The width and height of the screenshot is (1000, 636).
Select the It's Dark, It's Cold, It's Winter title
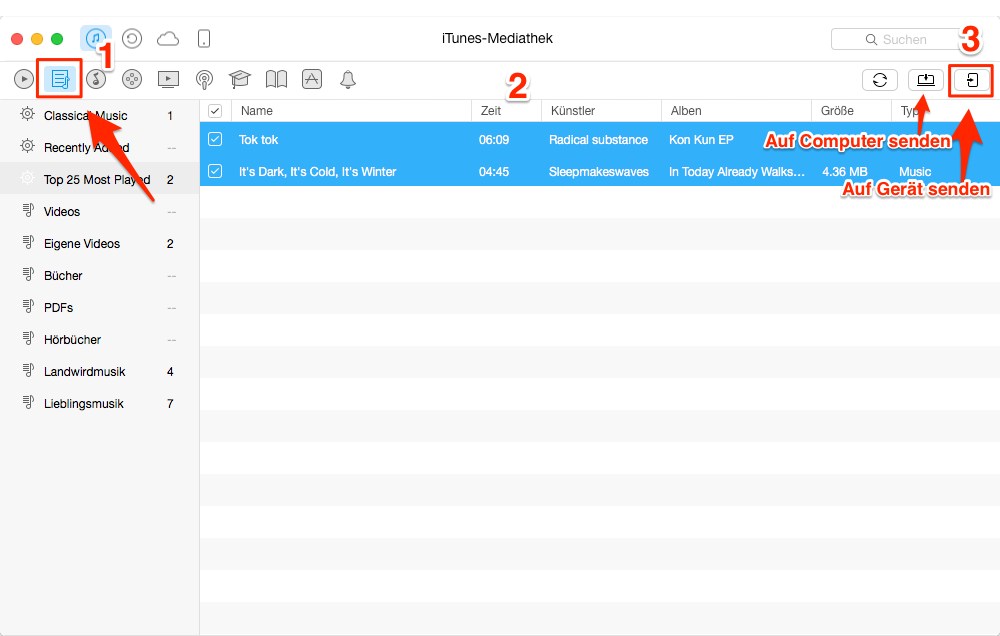coord(318,172)
